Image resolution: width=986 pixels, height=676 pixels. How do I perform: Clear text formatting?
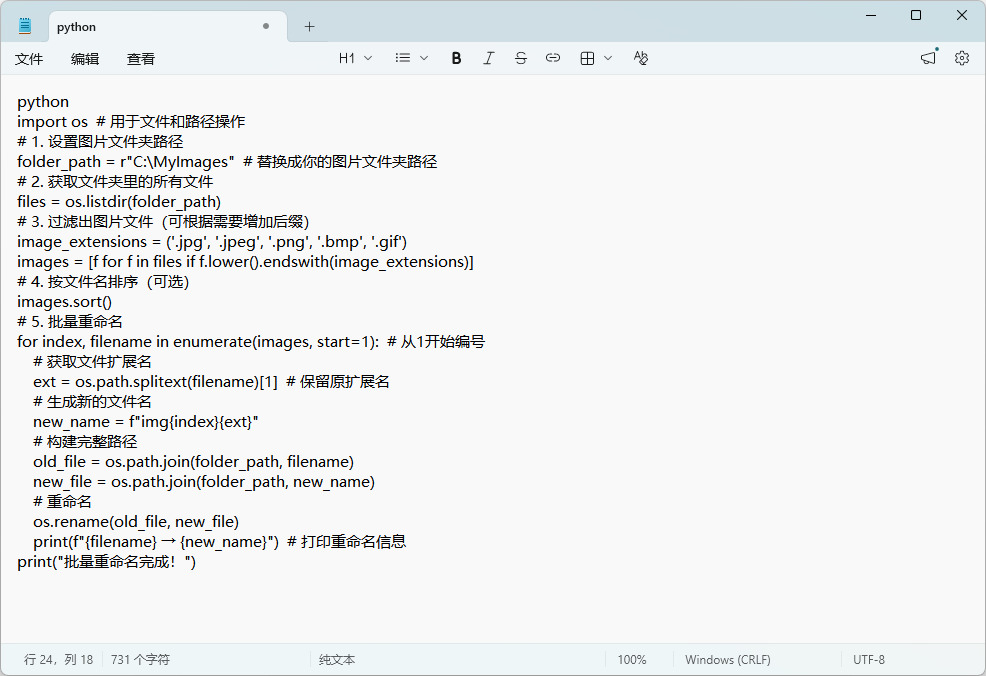tap(641, 58)
